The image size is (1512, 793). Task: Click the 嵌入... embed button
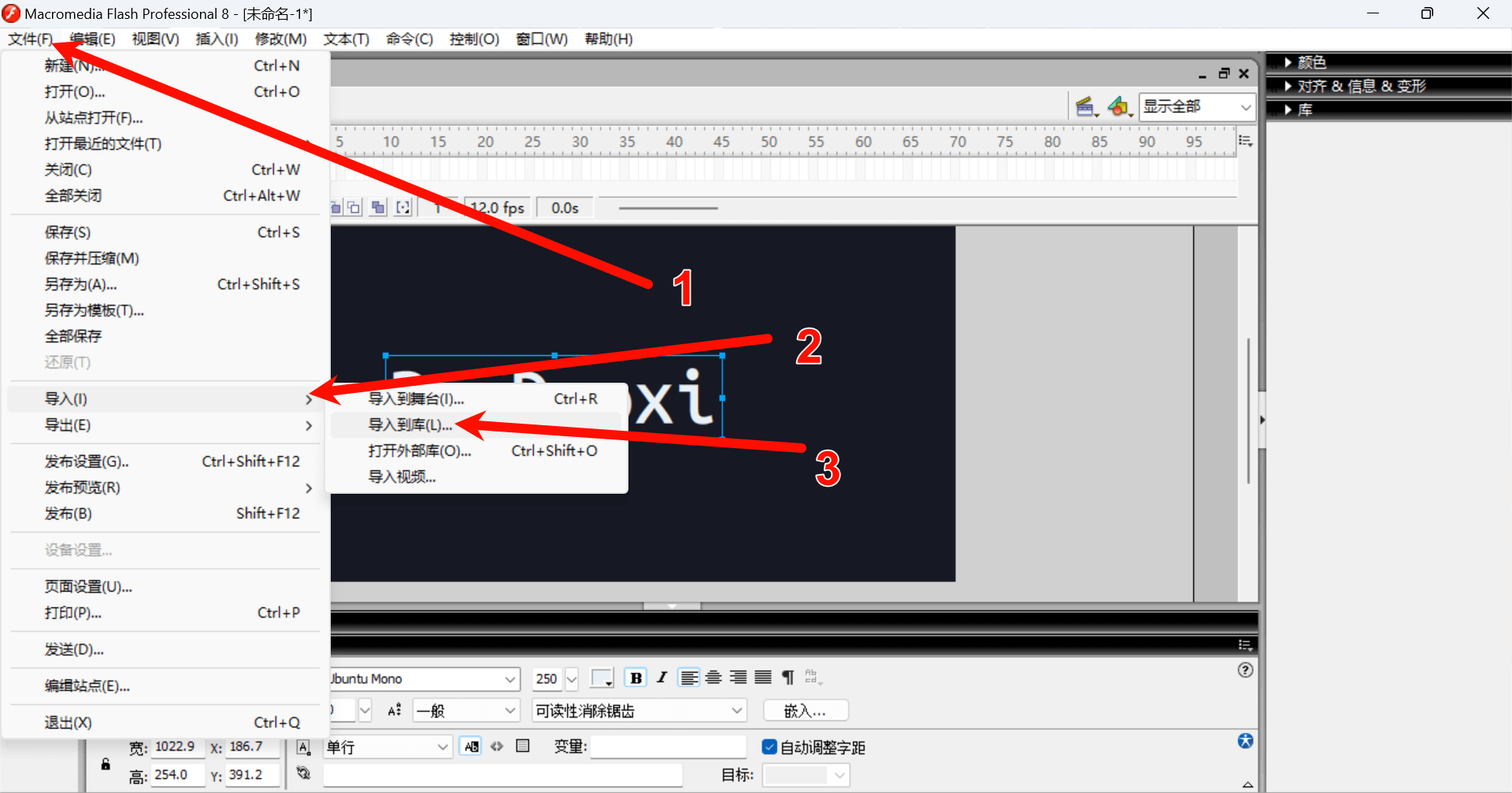pyautogui.click(x=806, y=710)
